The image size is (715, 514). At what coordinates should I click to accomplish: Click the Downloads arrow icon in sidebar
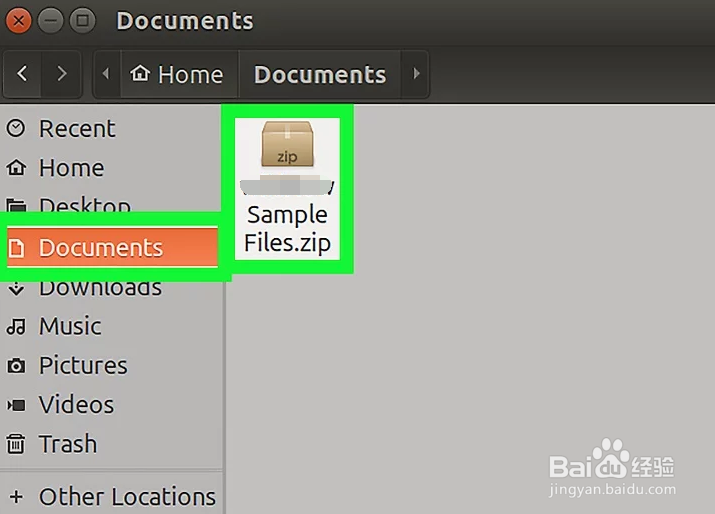coord(16,289)
